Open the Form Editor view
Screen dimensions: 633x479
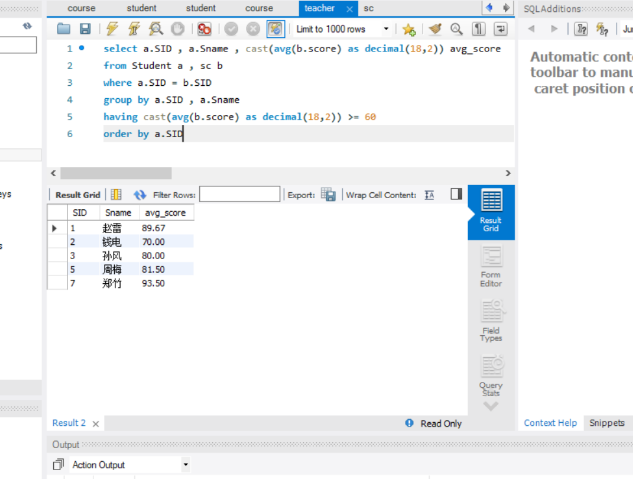click(491, 267)
